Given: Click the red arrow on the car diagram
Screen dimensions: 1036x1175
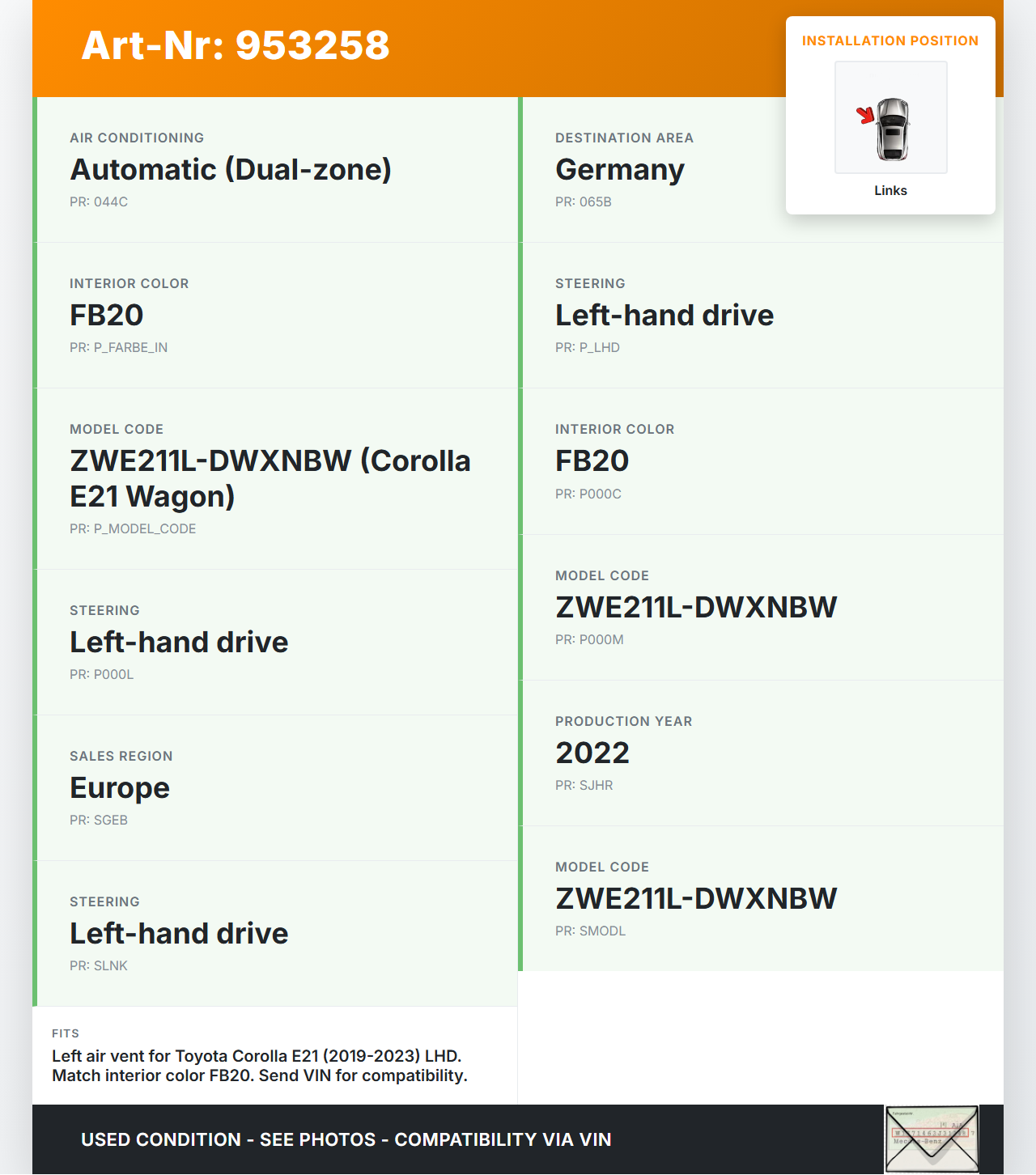Looking at the screenshot, I should coord(866,115).
